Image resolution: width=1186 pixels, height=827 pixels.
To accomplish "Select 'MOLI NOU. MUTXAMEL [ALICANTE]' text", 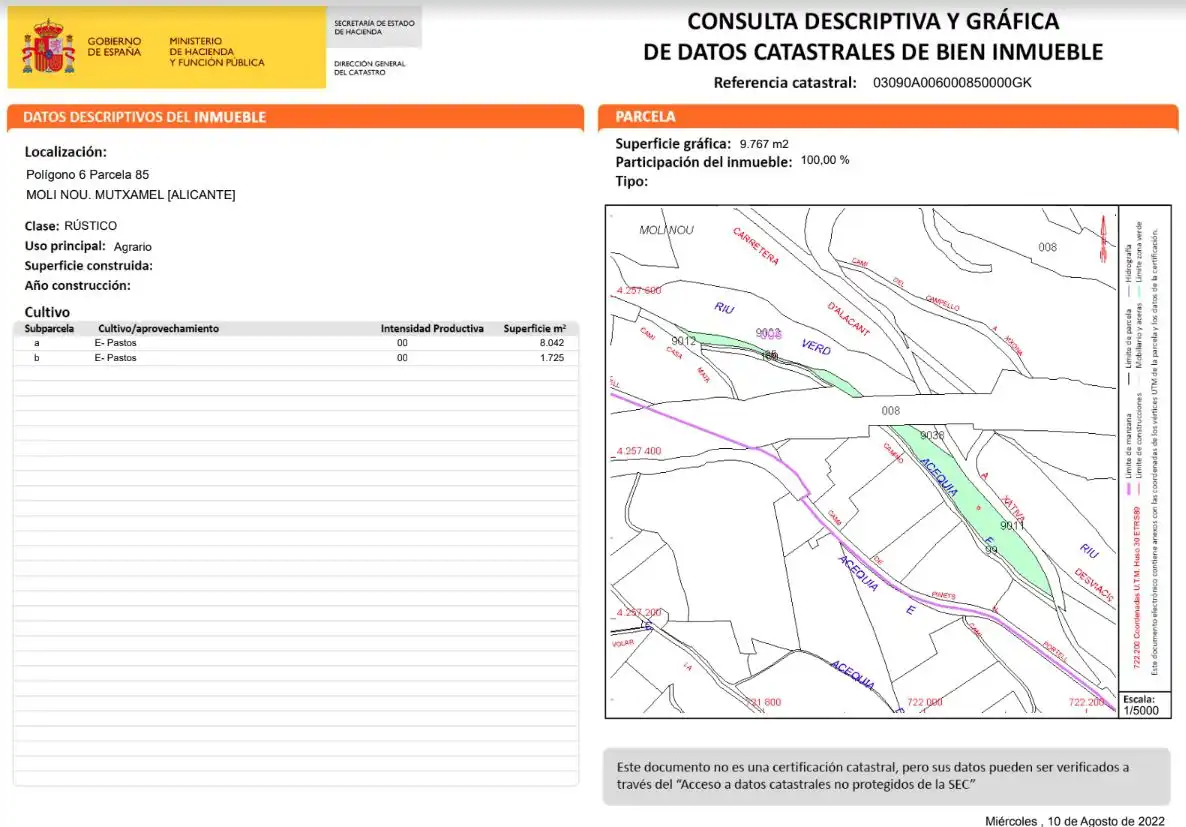I will (x=130, y=194).
